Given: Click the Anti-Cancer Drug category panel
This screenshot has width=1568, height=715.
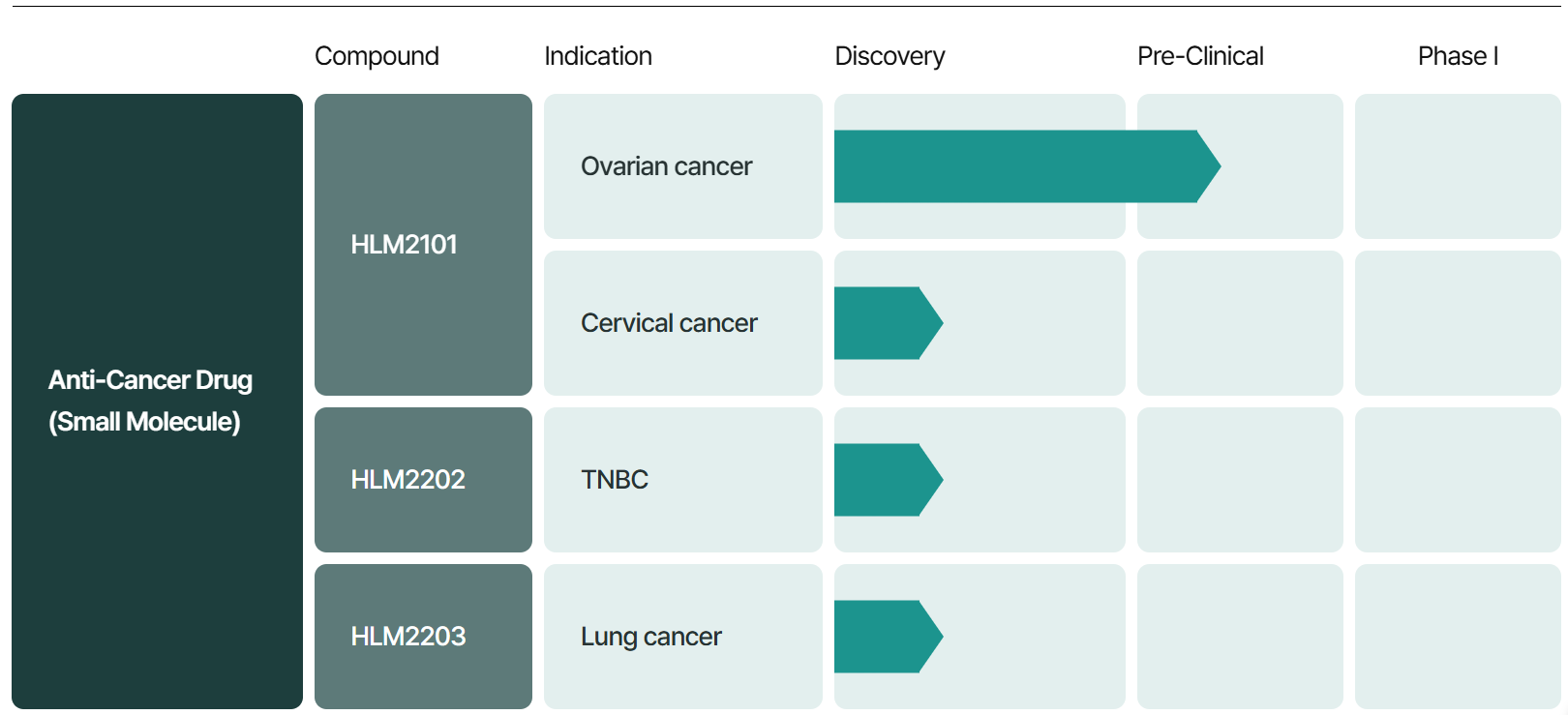Looking at the screenshot, I should (157, 402).
